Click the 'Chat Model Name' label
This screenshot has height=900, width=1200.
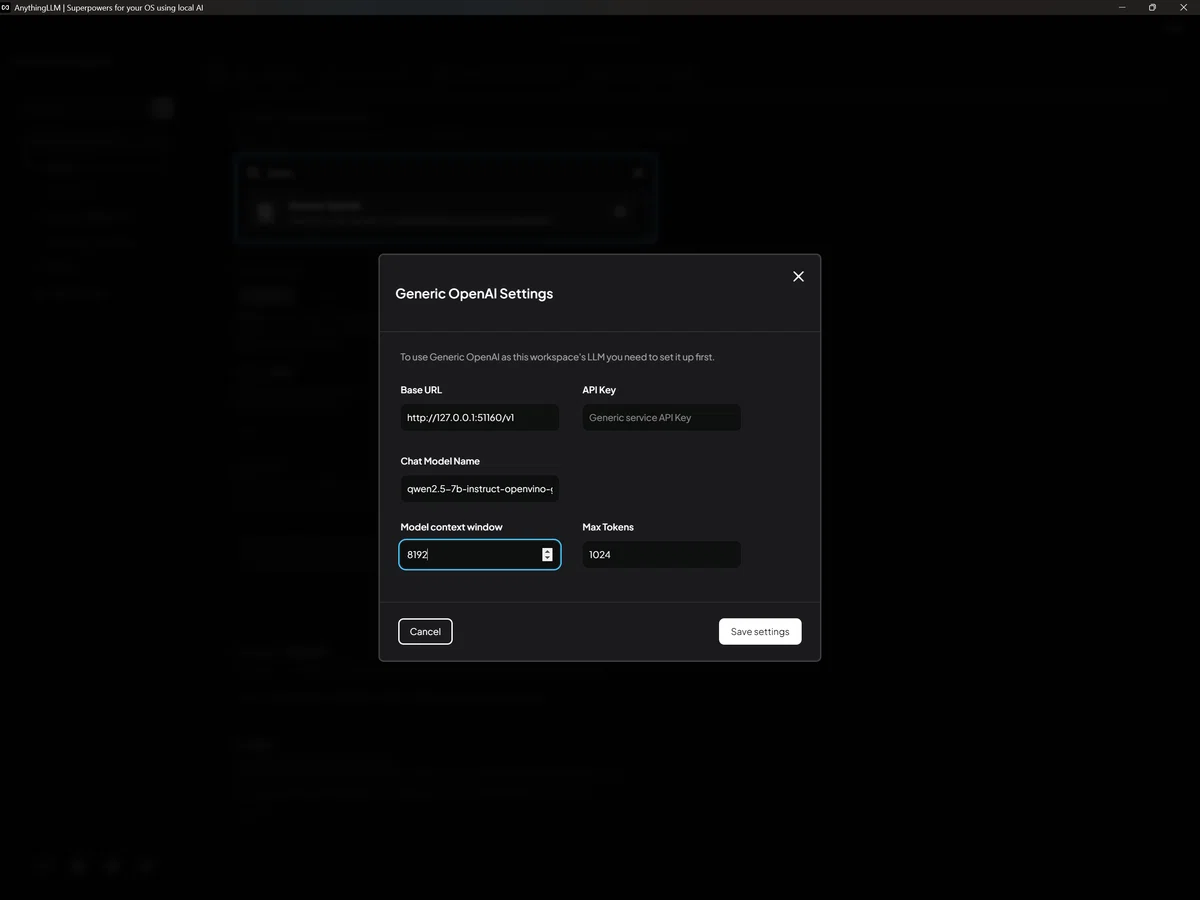coord(440,461)
